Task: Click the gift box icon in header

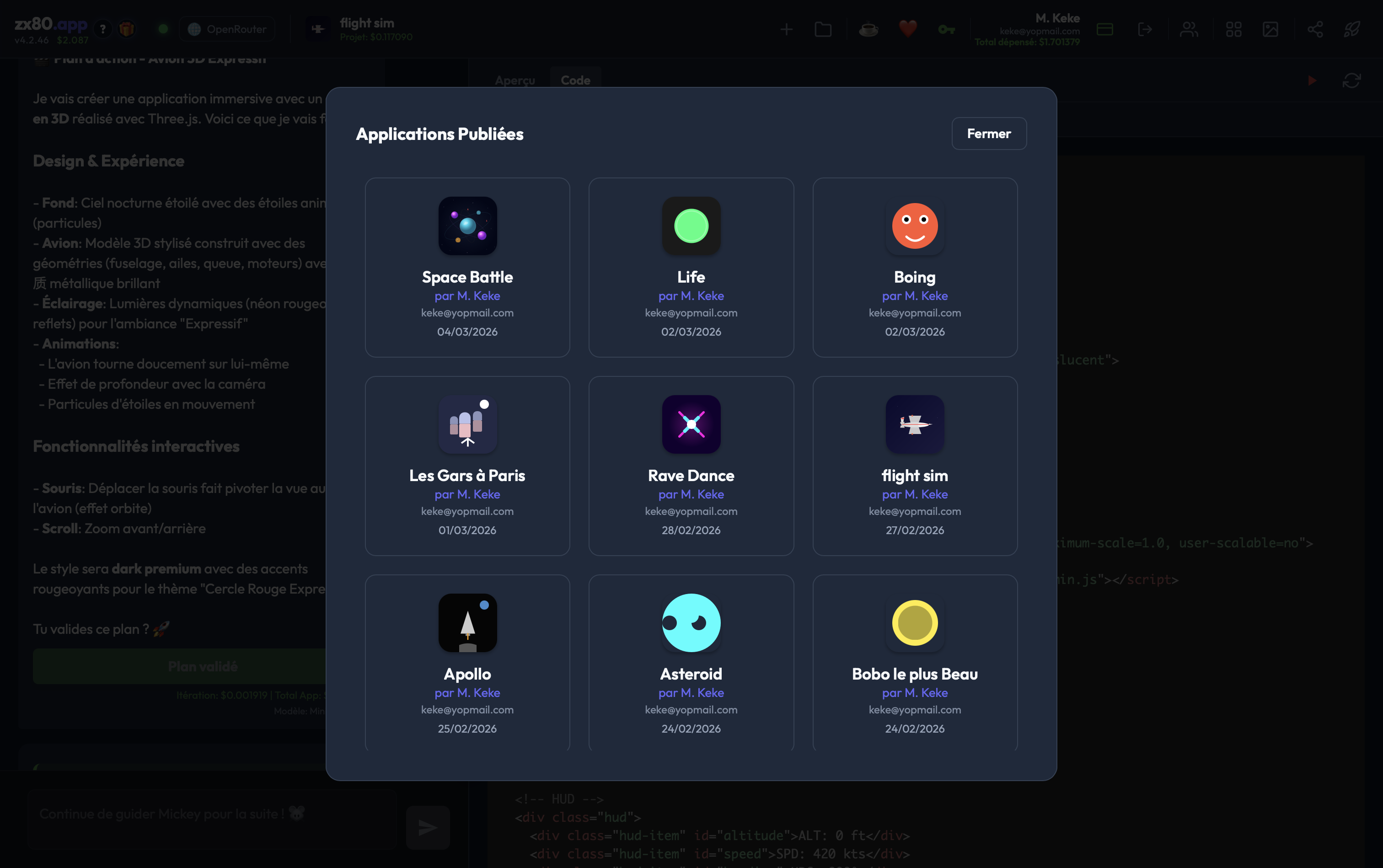Action: pyautogui.click(x=127, y=29)
